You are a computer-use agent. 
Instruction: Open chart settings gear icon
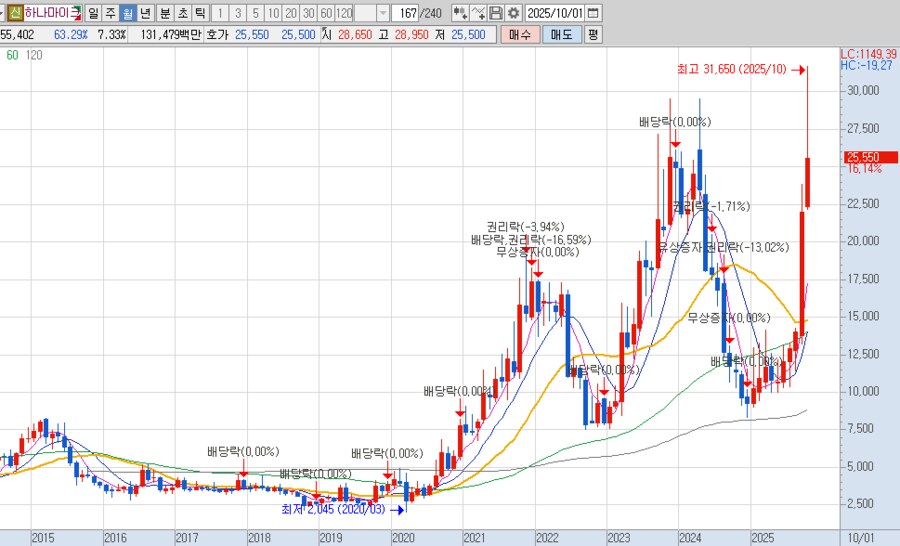click(513, 13)
